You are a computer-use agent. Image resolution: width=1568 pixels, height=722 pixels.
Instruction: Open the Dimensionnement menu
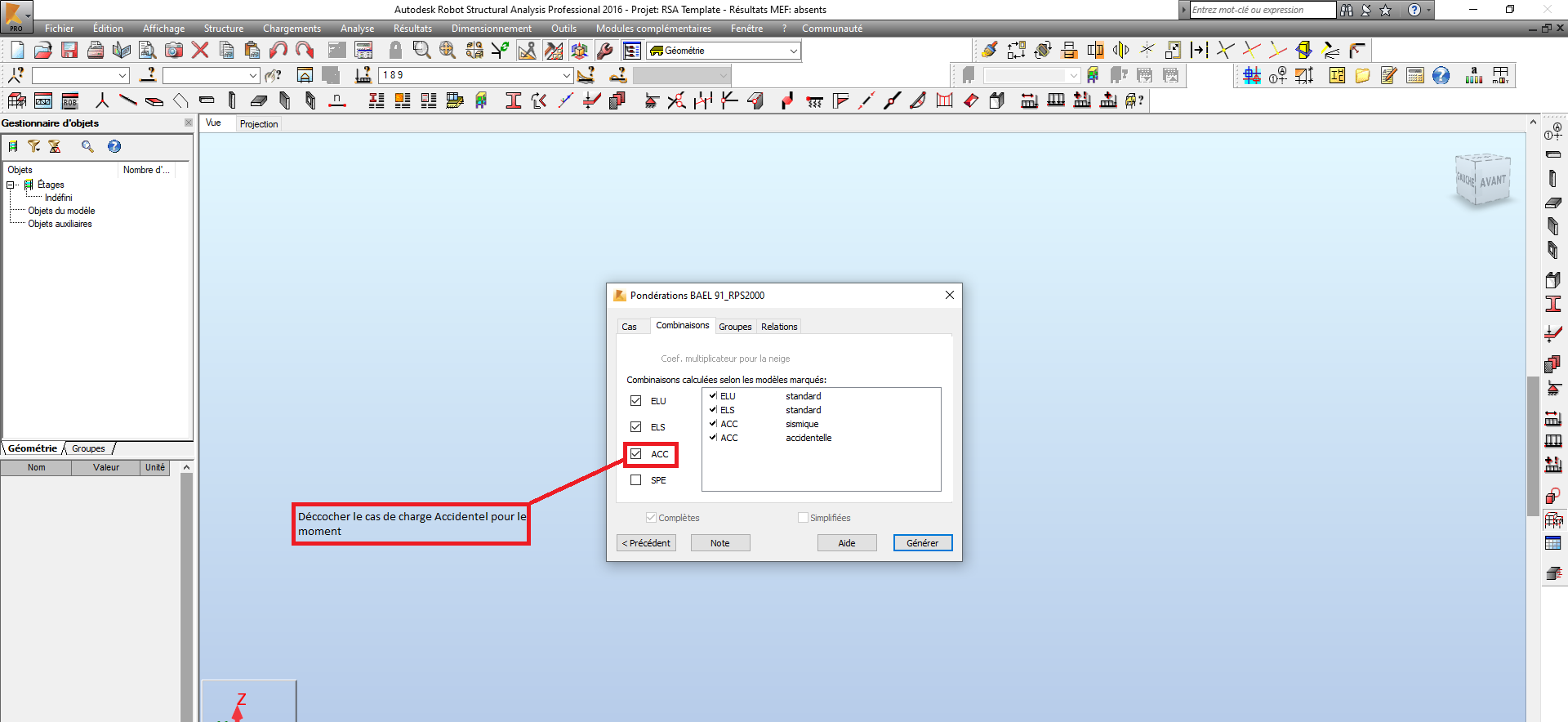[x=491, y=29]
